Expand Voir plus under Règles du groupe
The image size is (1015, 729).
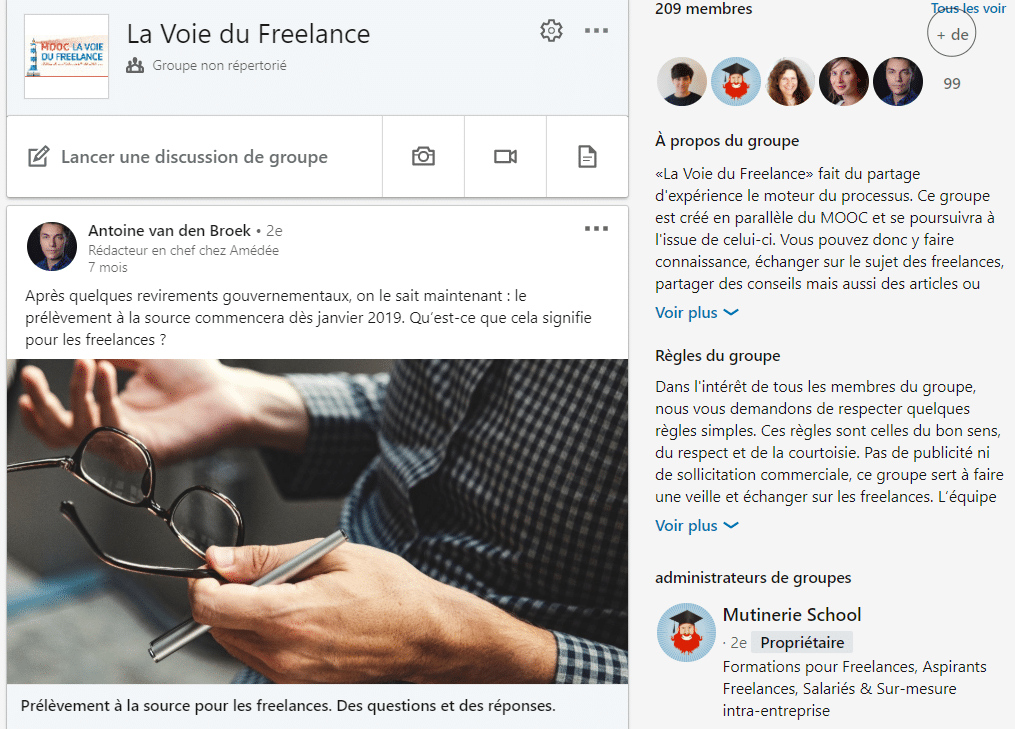click(697, 526)
